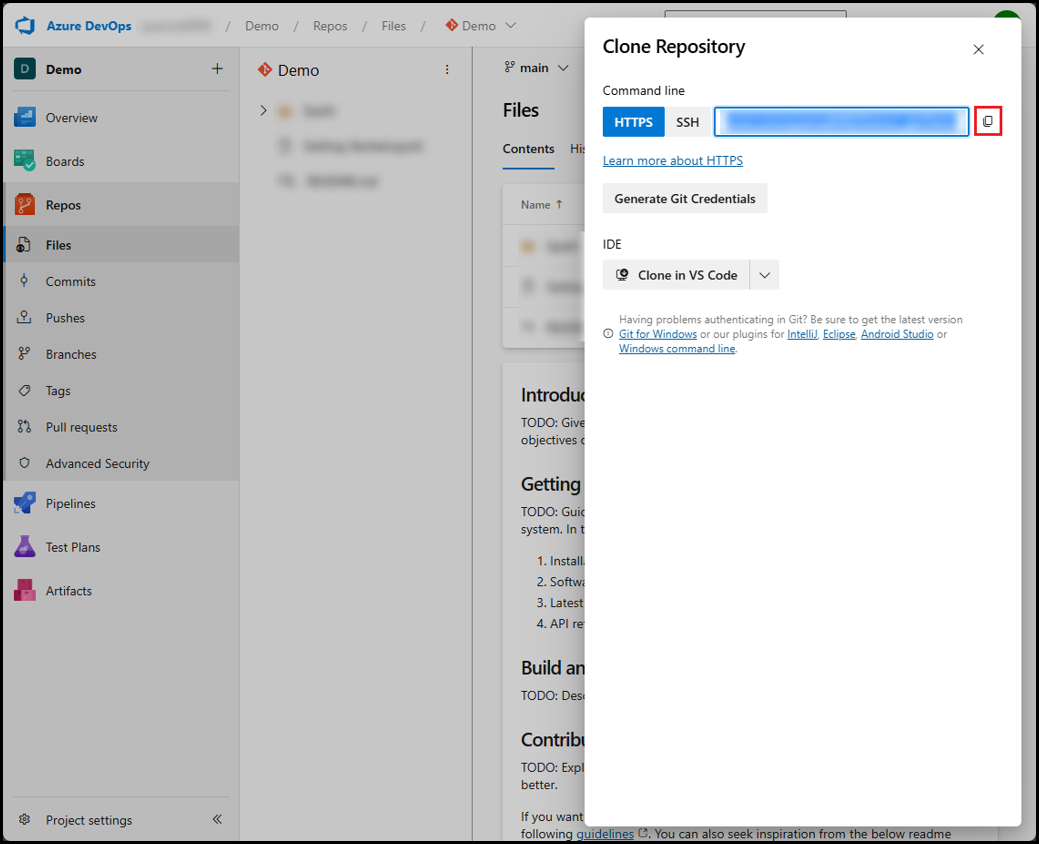Open the Android Studio plugin link

(897, 334)
